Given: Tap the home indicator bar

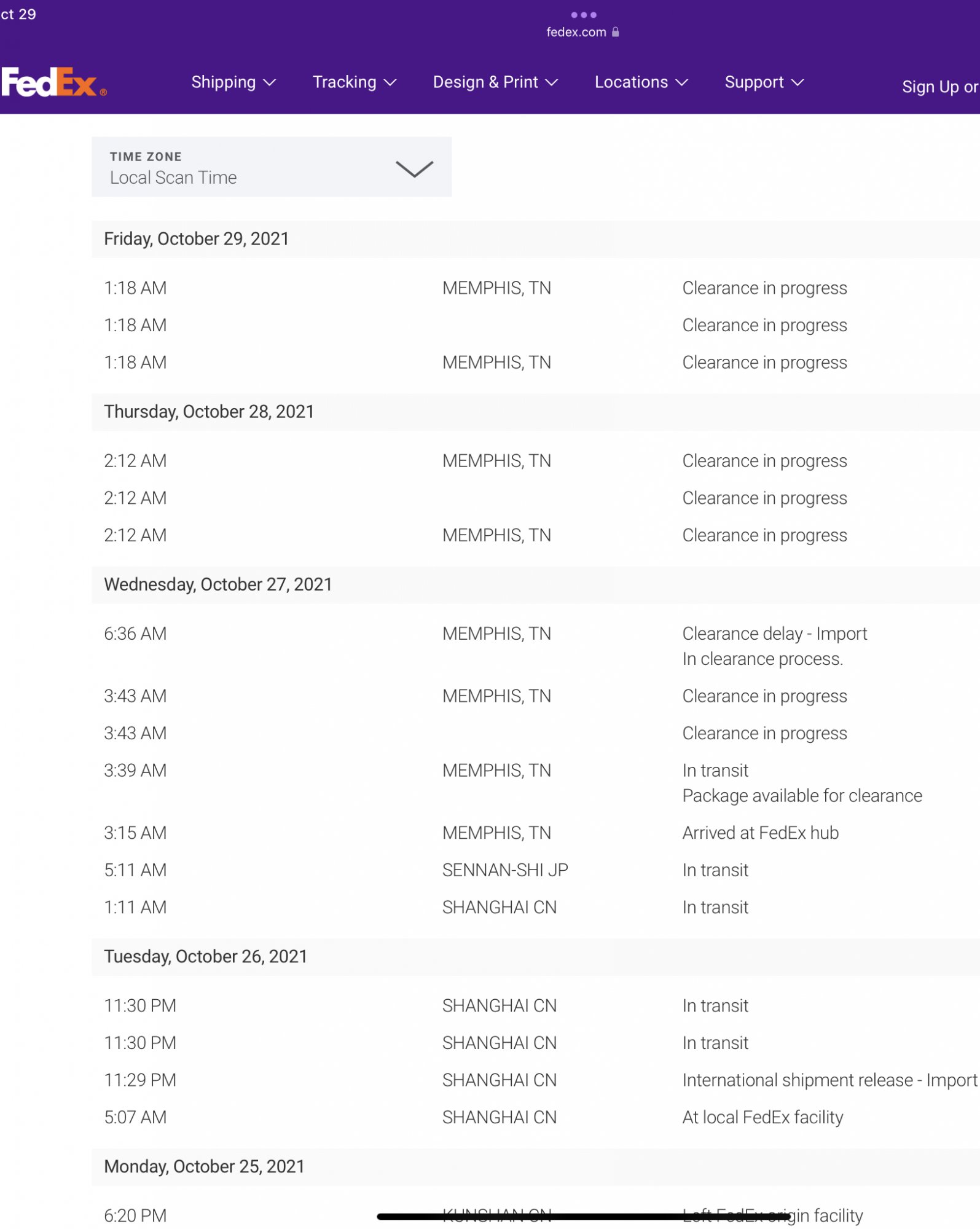Looking at the screenshot, I should coord(583,1216).
